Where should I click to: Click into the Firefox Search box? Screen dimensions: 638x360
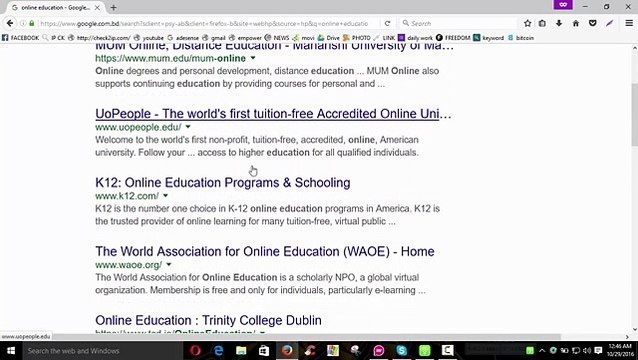[x=458, y=23]
